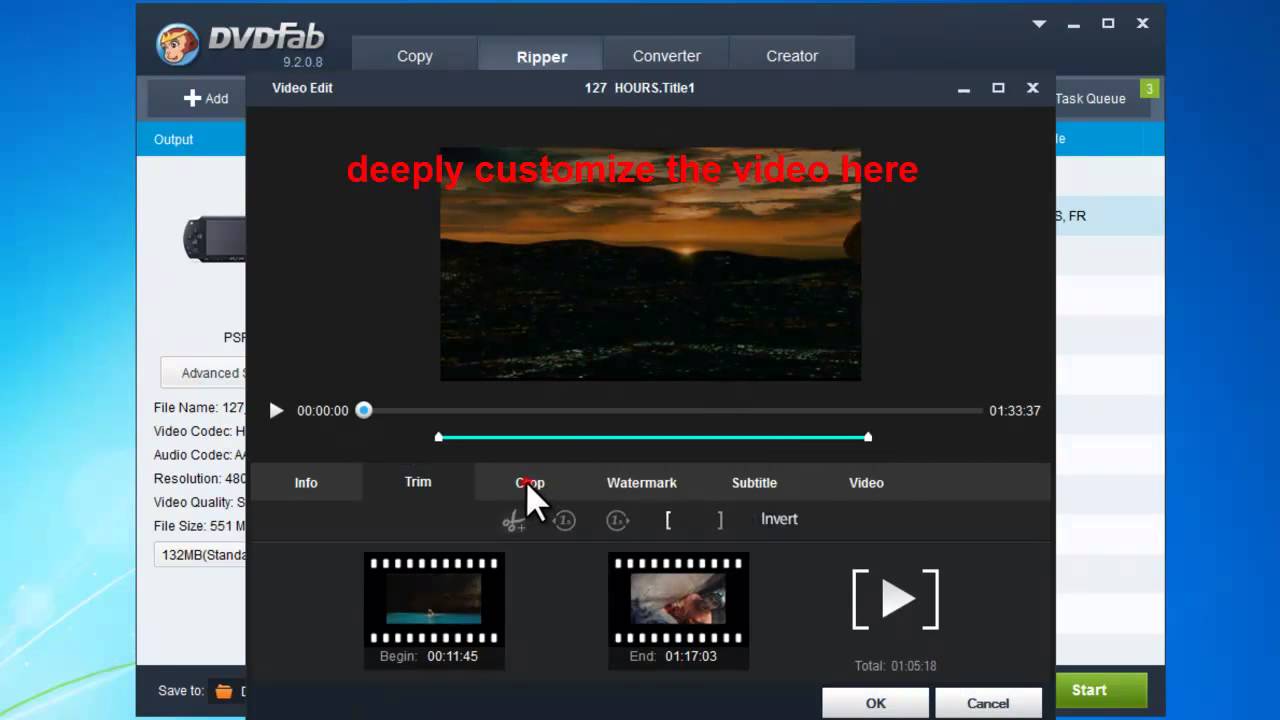The image size is (1280, 720).
Task: Click the trim range end handle
Action: (868, 437)
